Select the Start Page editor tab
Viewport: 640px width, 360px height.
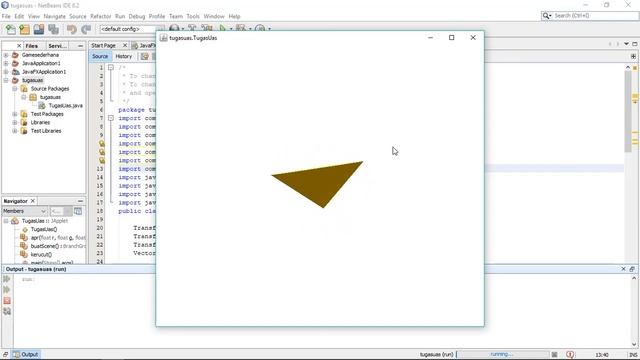point(104,45)
